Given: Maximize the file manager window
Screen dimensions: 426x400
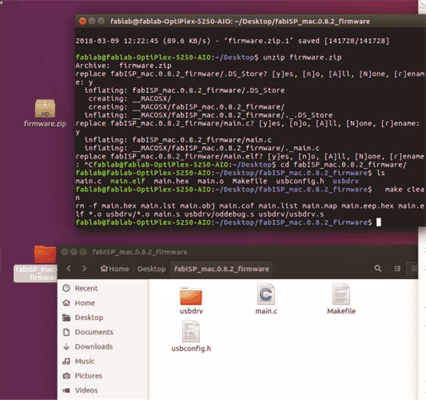Looking at the screenshot, I should 83,252.
